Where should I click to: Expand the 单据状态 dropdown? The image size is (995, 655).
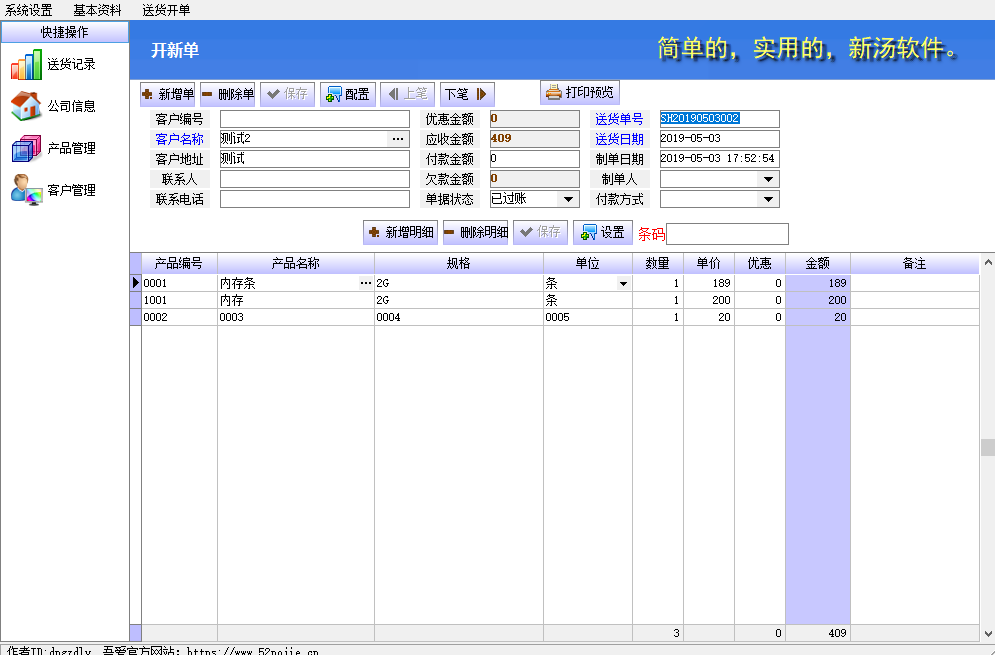click(568, 199)
